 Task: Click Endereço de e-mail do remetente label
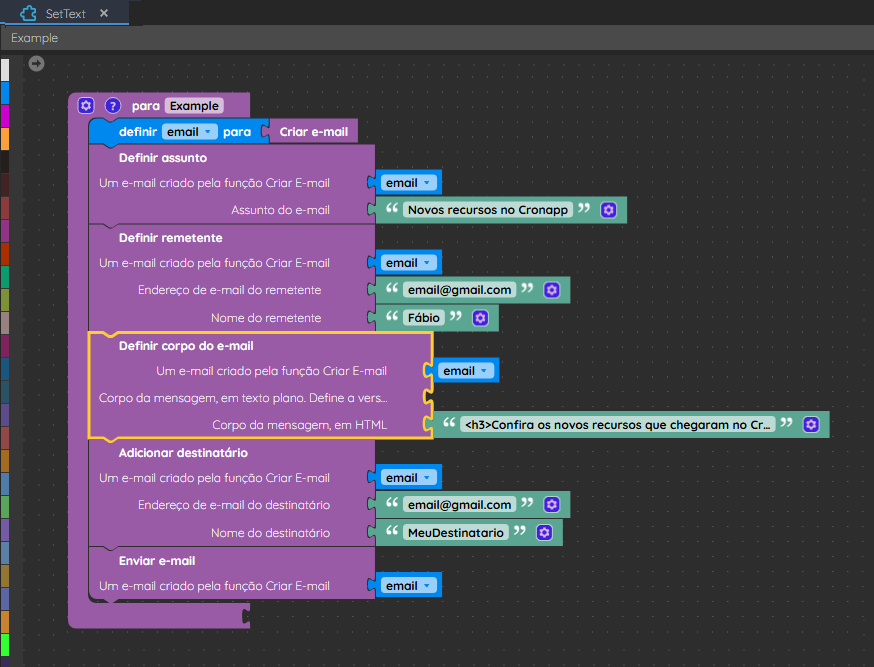click(230, 290)
